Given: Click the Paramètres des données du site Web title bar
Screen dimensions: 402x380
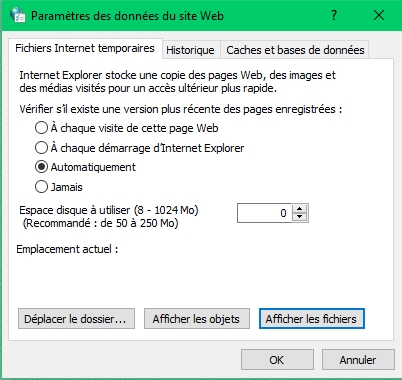Looking at the screenshot, I should pyautogui.click(x=127, y=16).
